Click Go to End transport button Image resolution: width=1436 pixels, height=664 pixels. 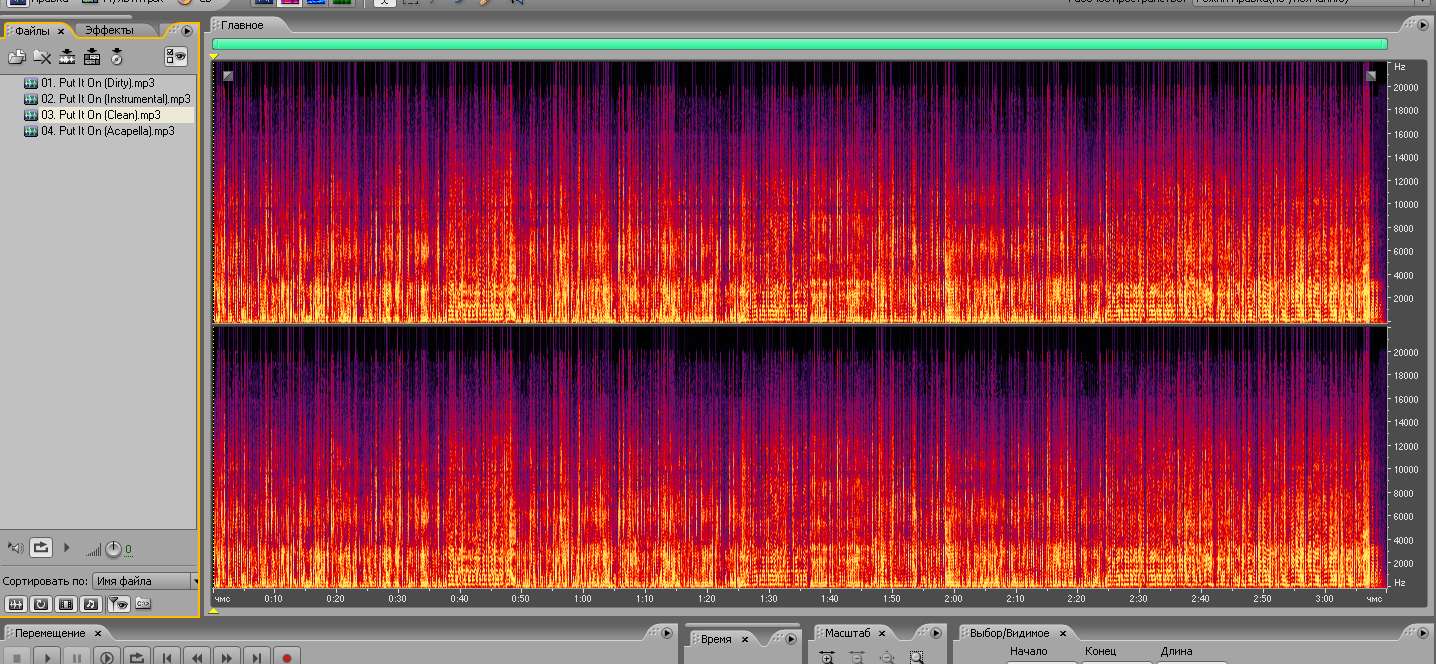[257, 657]
